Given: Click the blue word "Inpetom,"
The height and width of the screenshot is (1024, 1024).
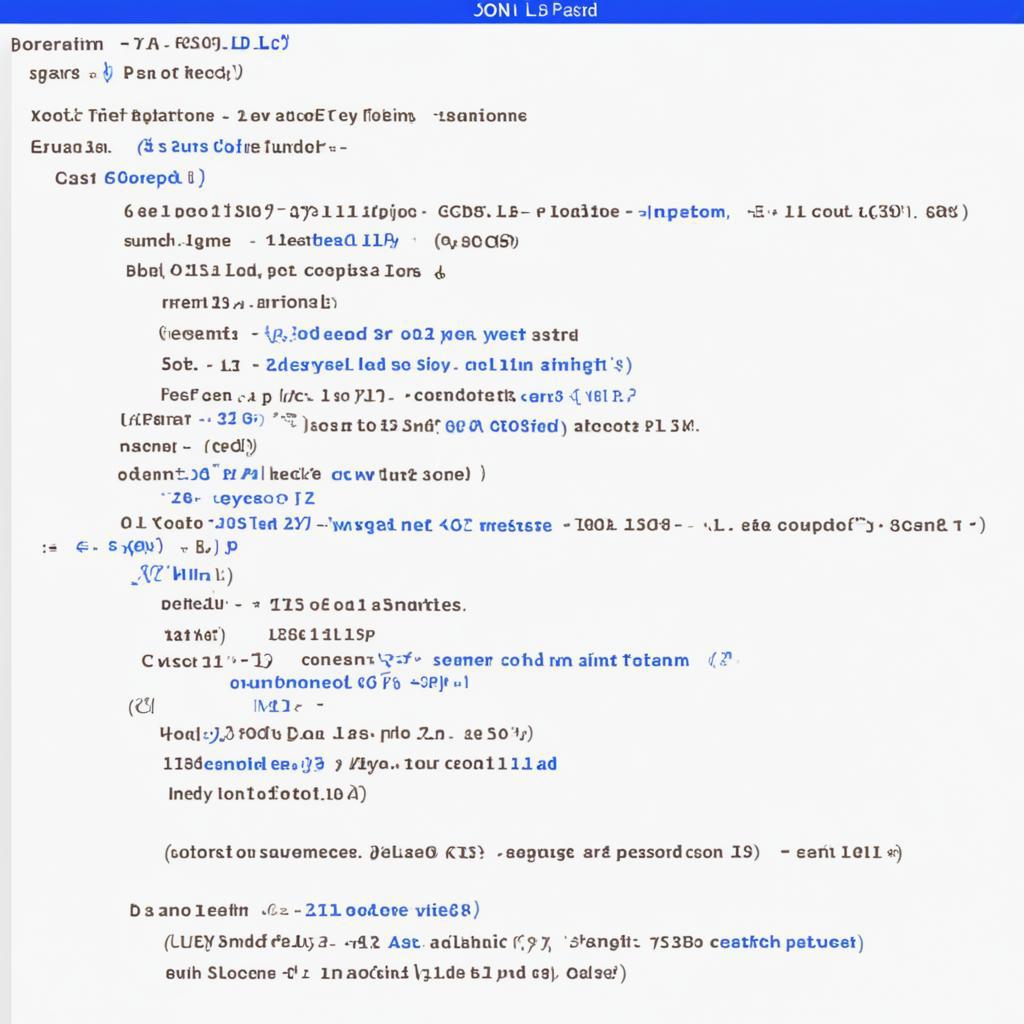Looking at the screenshot, I should tap(683, 212).
